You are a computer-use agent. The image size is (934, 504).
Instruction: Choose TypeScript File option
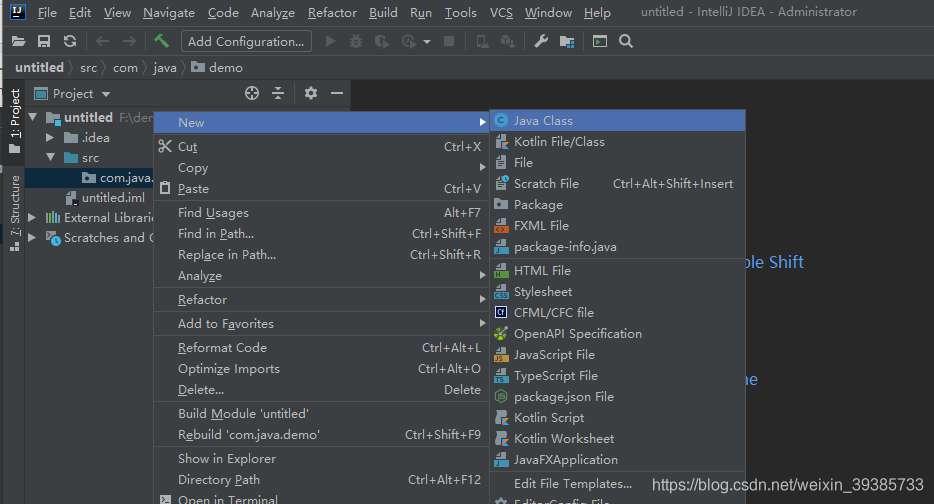point(618,376)
